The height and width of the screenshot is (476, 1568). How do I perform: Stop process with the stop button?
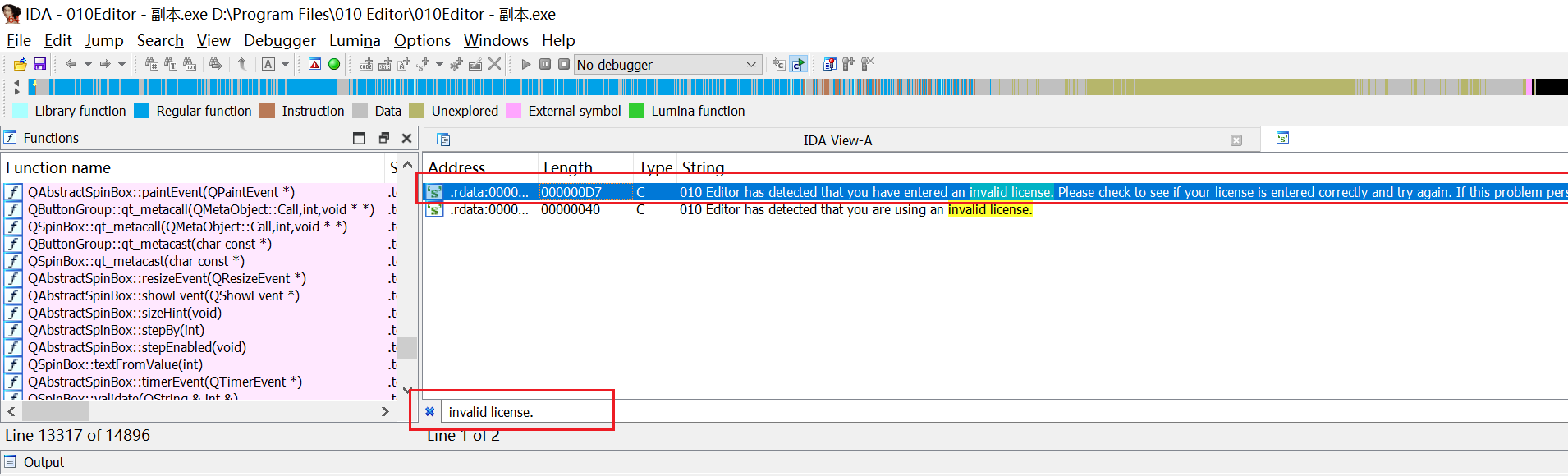click(x=564, y=64)
